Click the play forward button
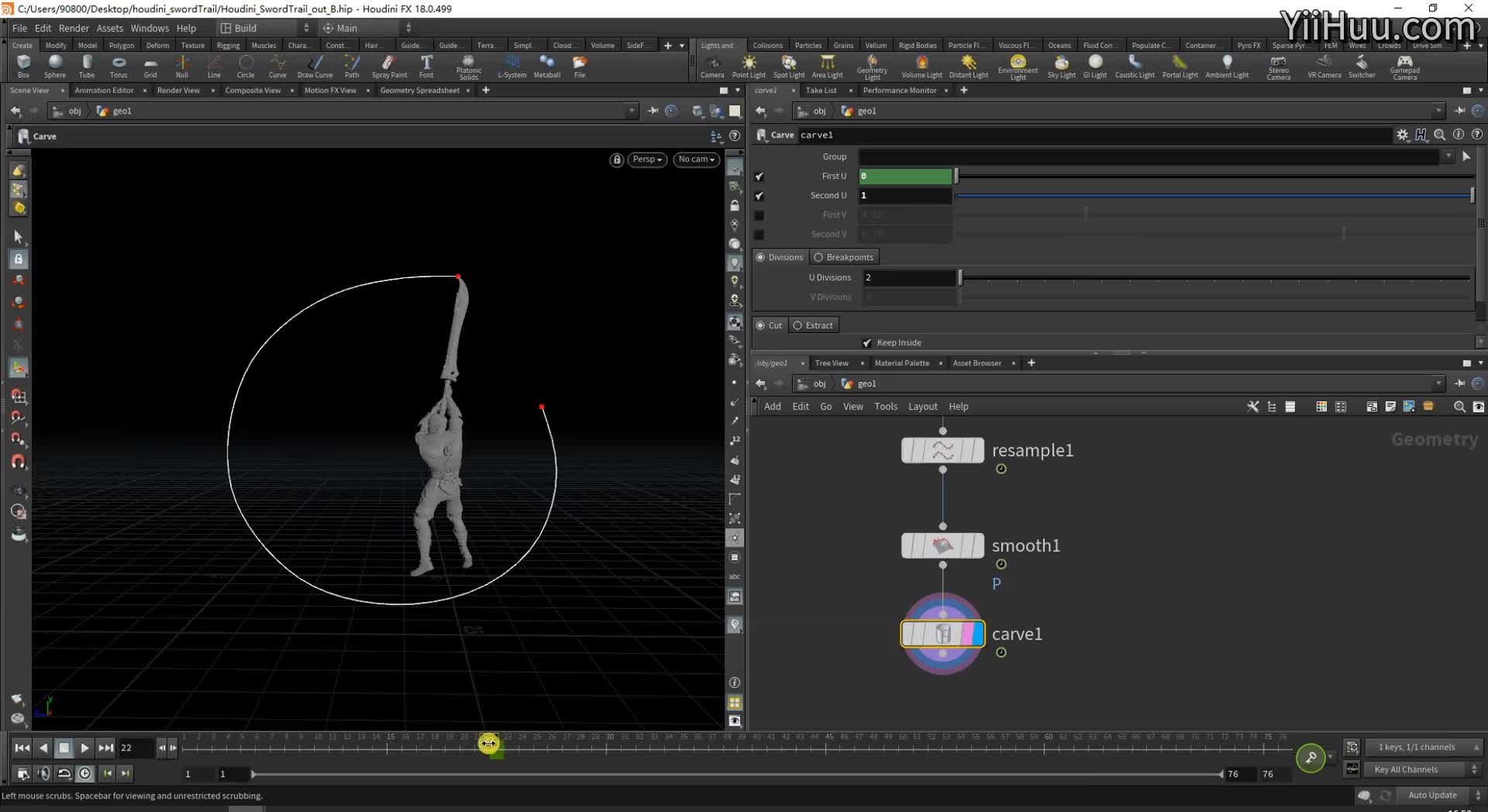This screenshot has height=812, width=1488. [x=85, y=748]
